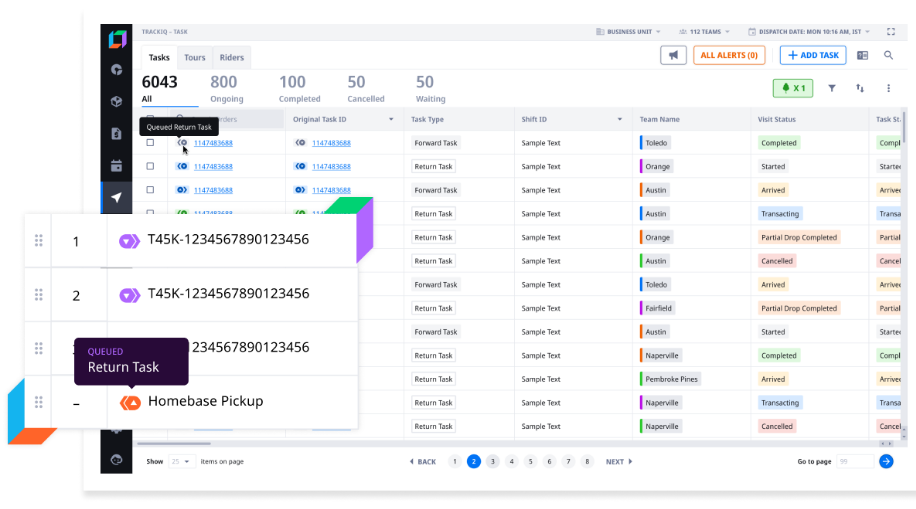The height and width of the screenshot is (509, 916).
Task: Jump to page 1
Action: [454, 462]
